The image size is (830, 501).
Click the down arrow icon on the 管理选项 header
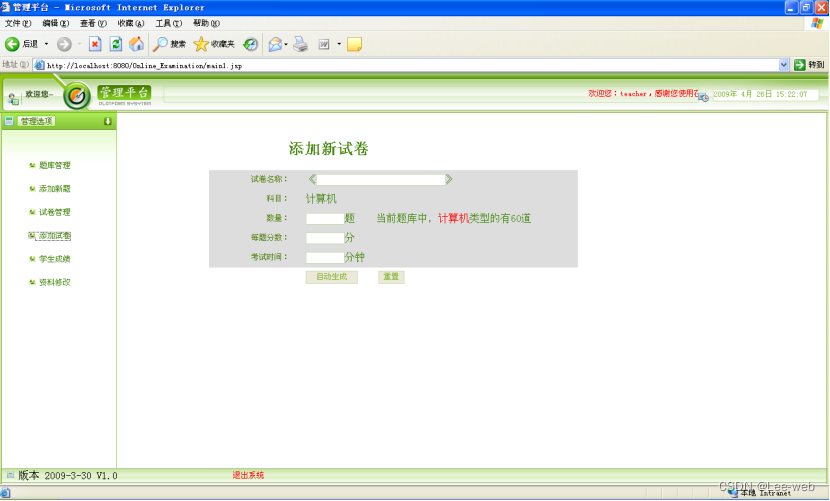(x=107, y=121)
